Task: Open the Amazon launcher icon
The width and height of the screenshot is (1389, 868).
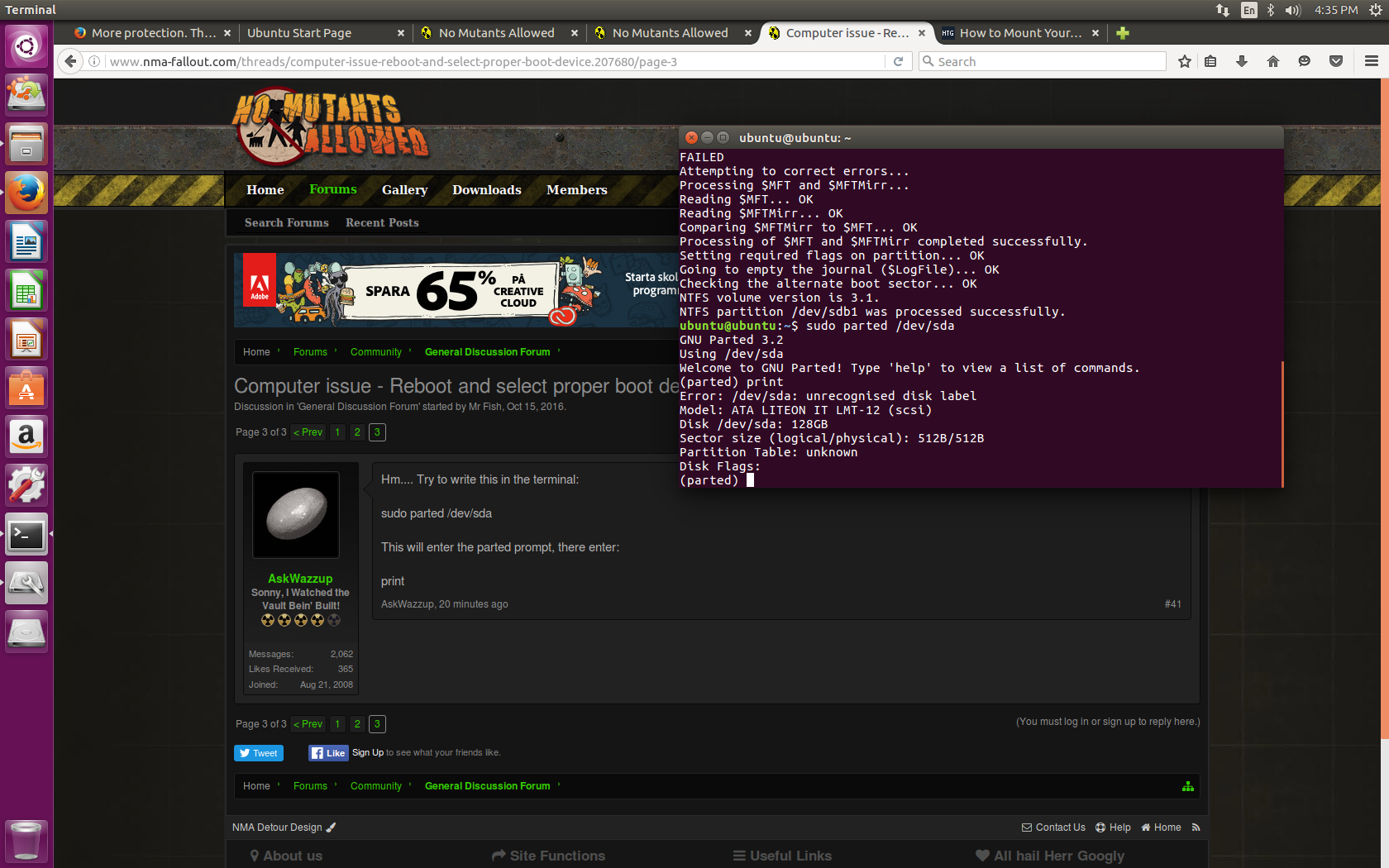Action: click(26, 436)
